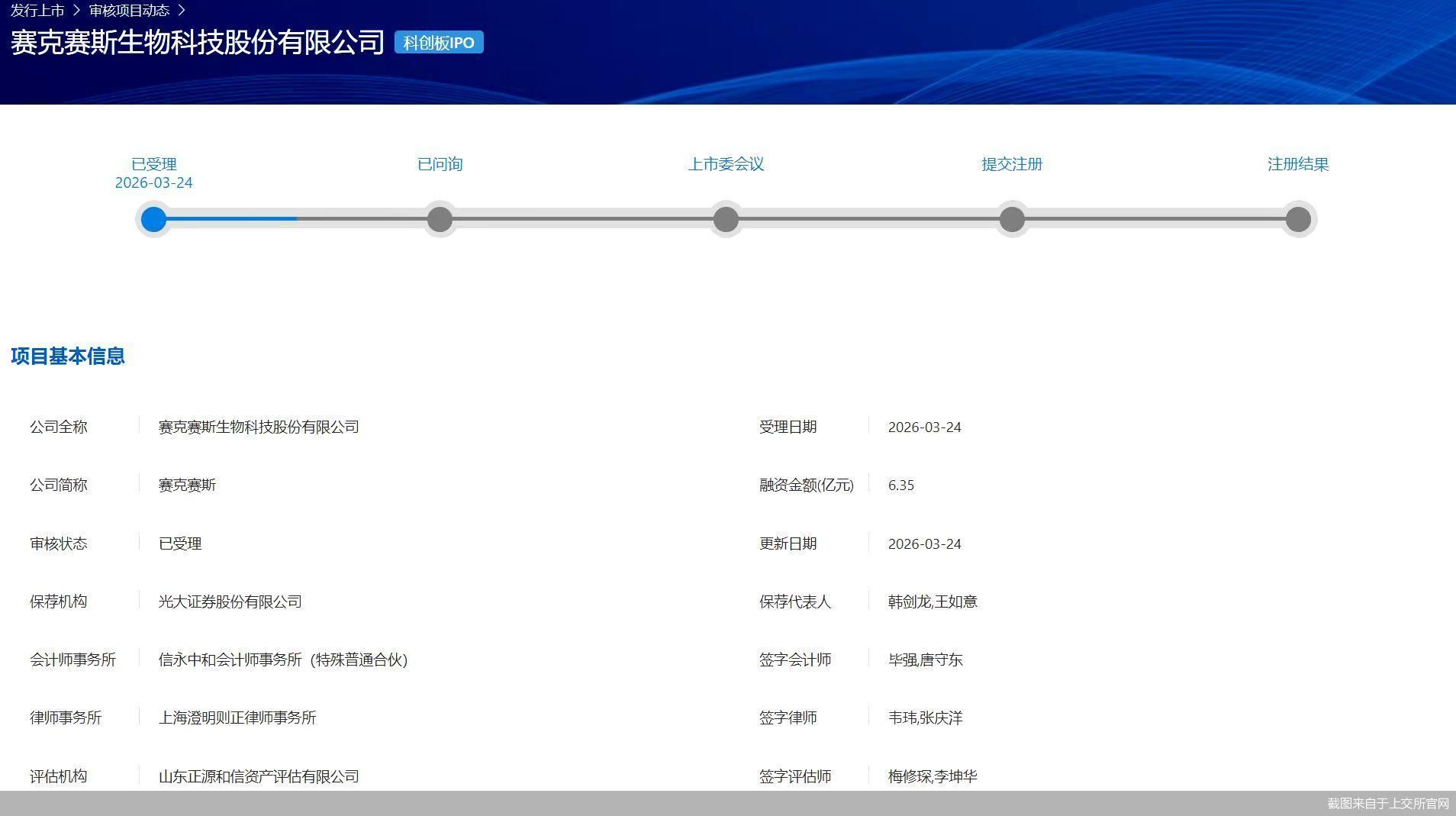Click the company name 赛克赛斯生物科技股份有限公司 title

pos(195,42)
